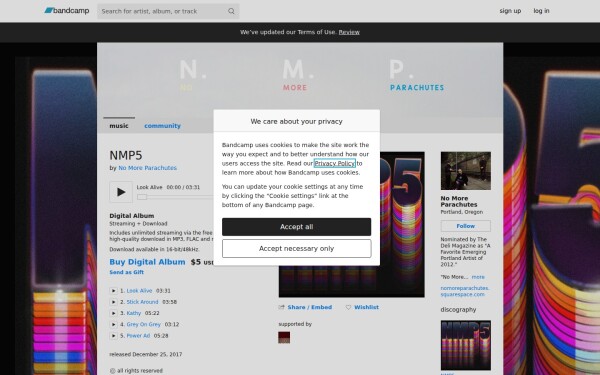Screen dimensions: 600x375
Task: Click the track progress slider handle
Action: coord(142,197)
